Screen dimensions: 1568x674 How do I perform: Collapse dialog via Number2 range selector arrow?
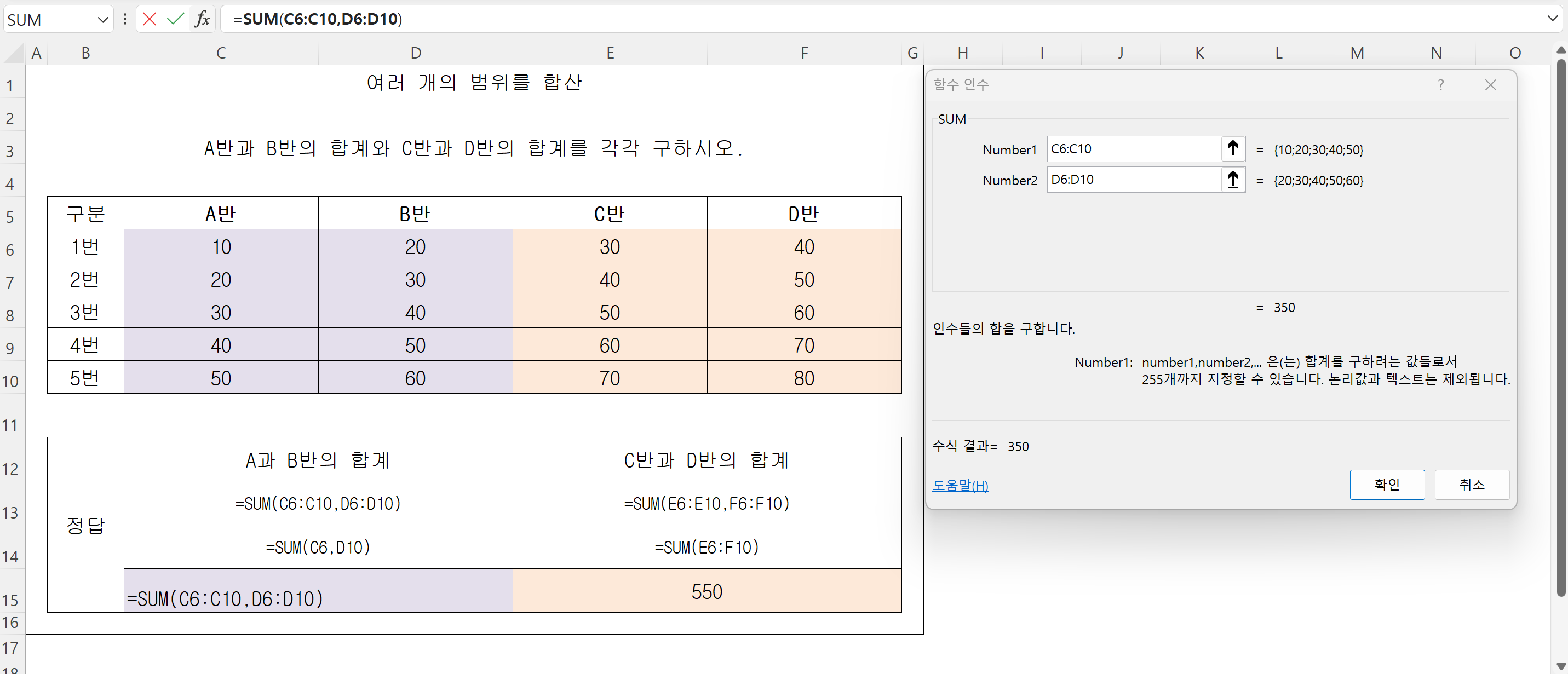pyautogui.click(x=1233, y=180)
